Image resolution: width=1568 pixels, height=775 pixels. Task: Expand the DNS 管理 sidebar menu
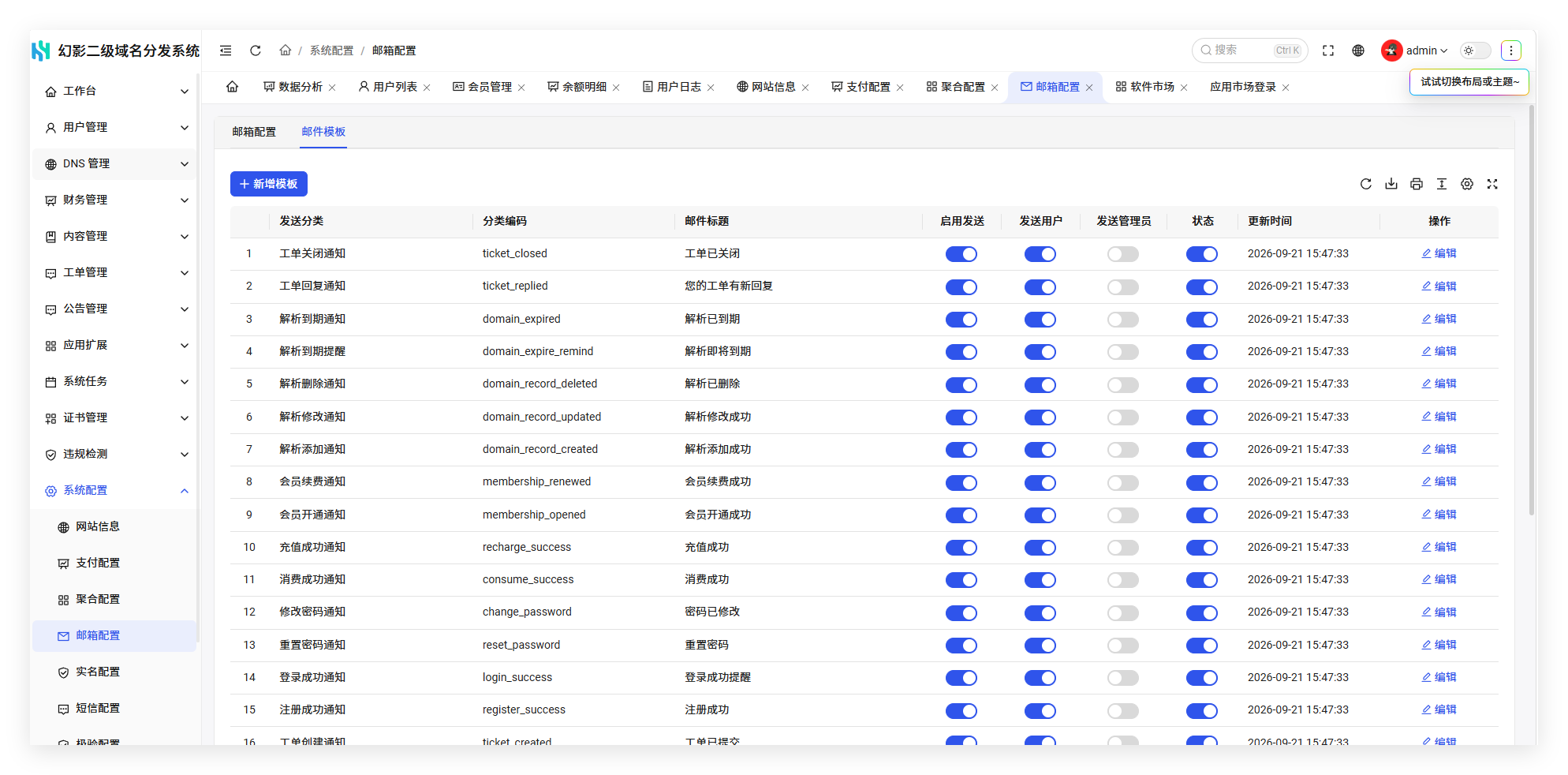(x=114, y=164)
